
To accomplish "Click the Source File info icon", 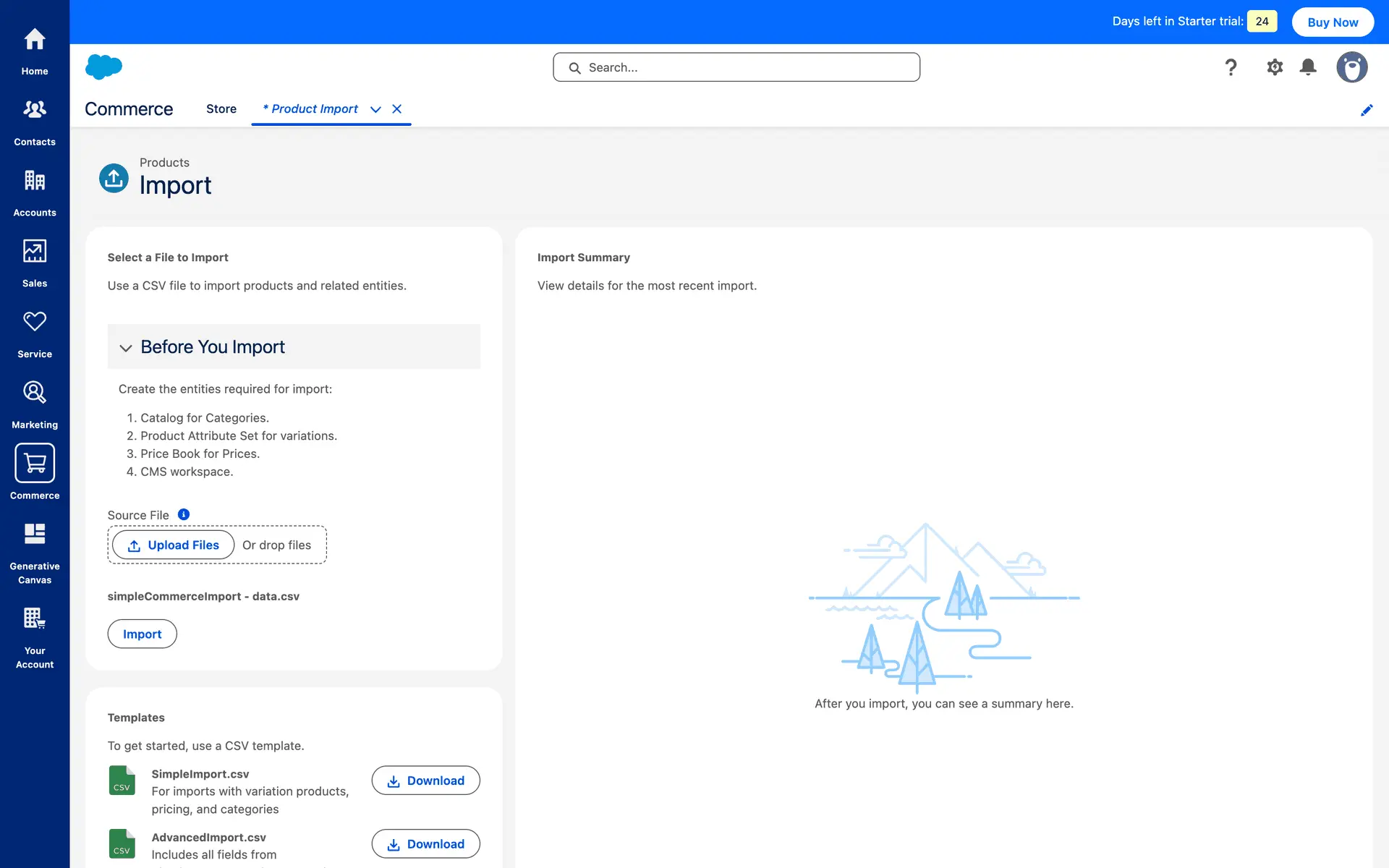I will click(x=184, y=514).
